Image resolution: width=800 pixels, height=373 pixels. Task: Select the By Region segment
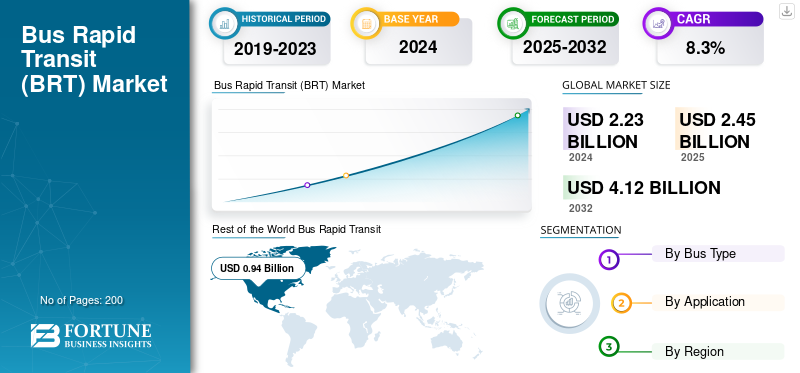click(718, 351)
